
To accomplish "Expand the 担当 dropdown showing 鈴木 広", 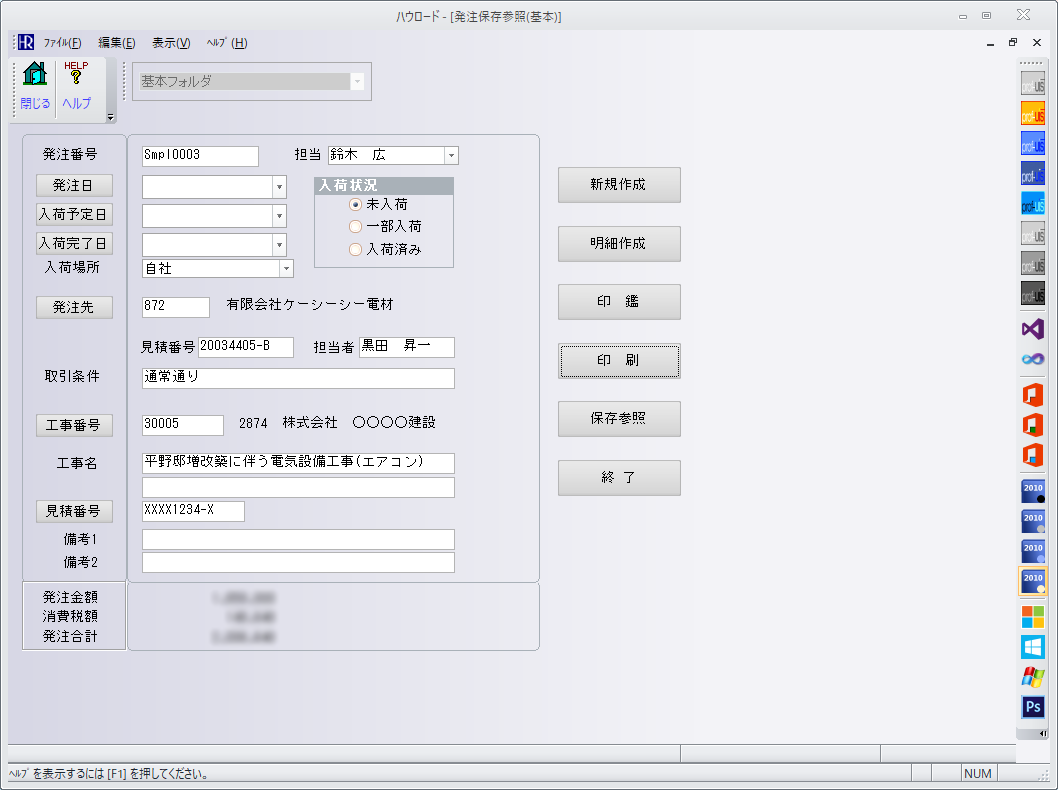I will tap(451, 156).
